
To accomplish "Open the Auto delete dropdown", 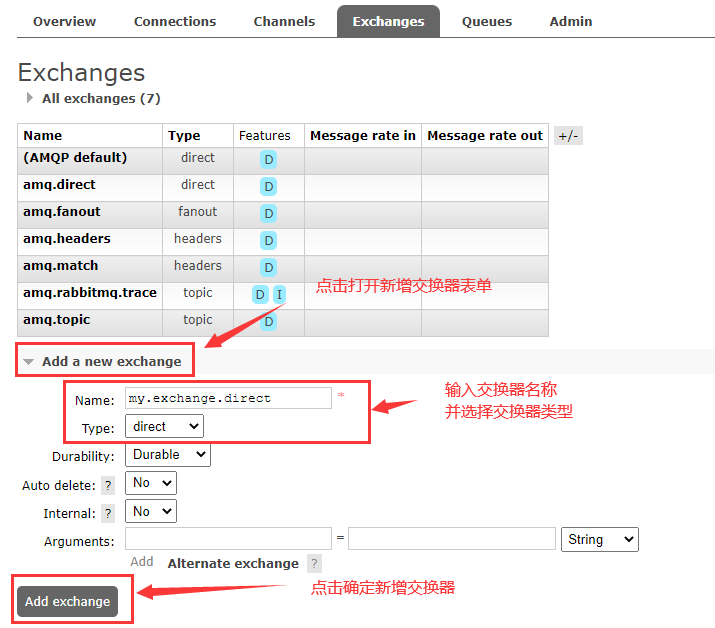I will point(151,483).
